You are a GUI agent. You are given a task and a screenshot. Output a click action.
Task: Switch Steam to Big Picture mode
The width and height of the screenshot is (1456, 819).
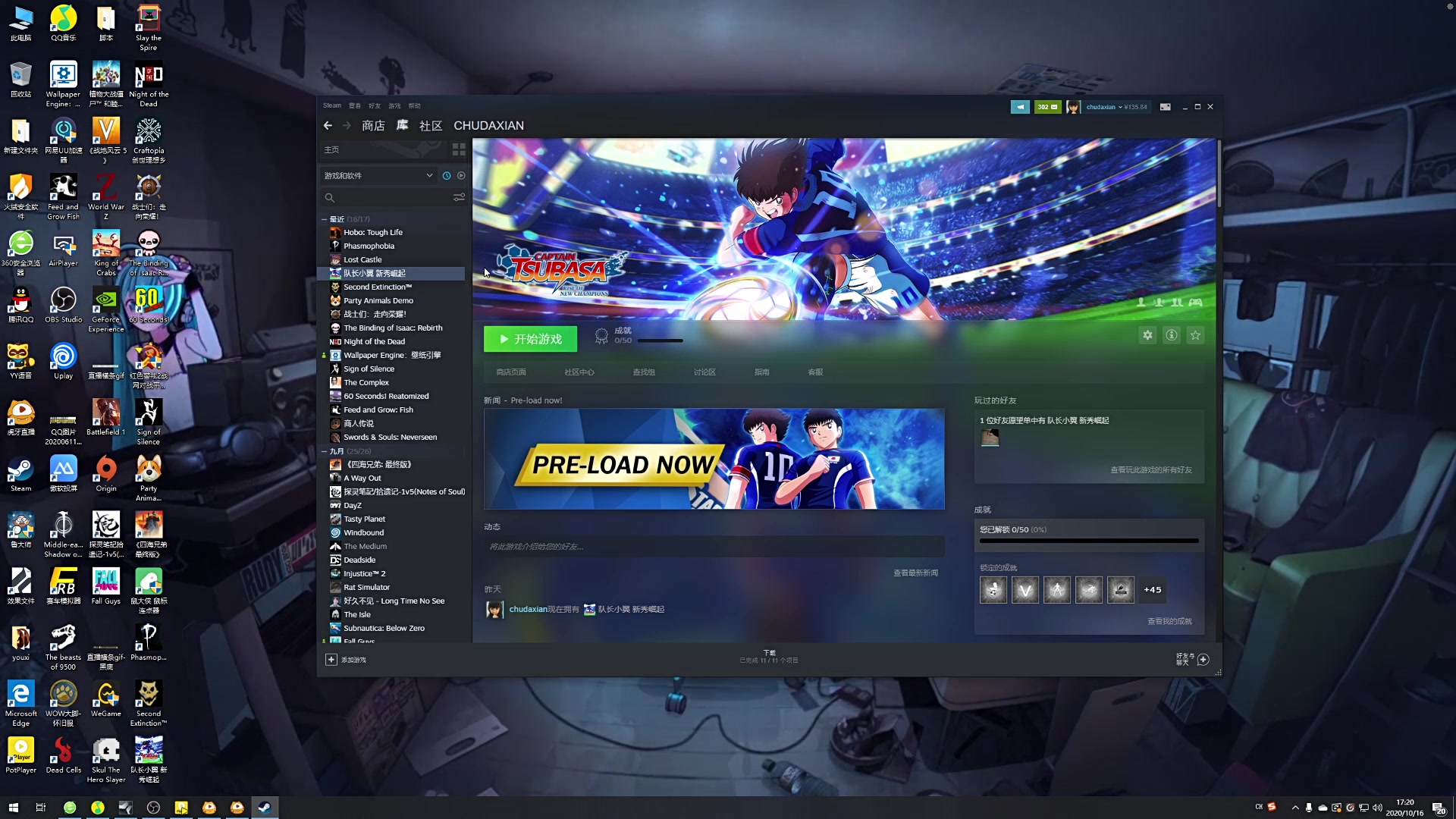pyautogui.click(x=1166, y=107)
